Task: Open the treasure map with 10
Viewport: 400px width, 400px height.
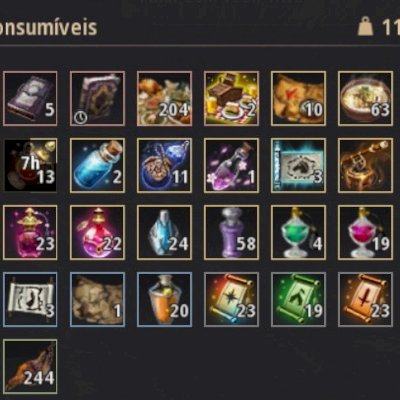Action: tap(298, 98)
